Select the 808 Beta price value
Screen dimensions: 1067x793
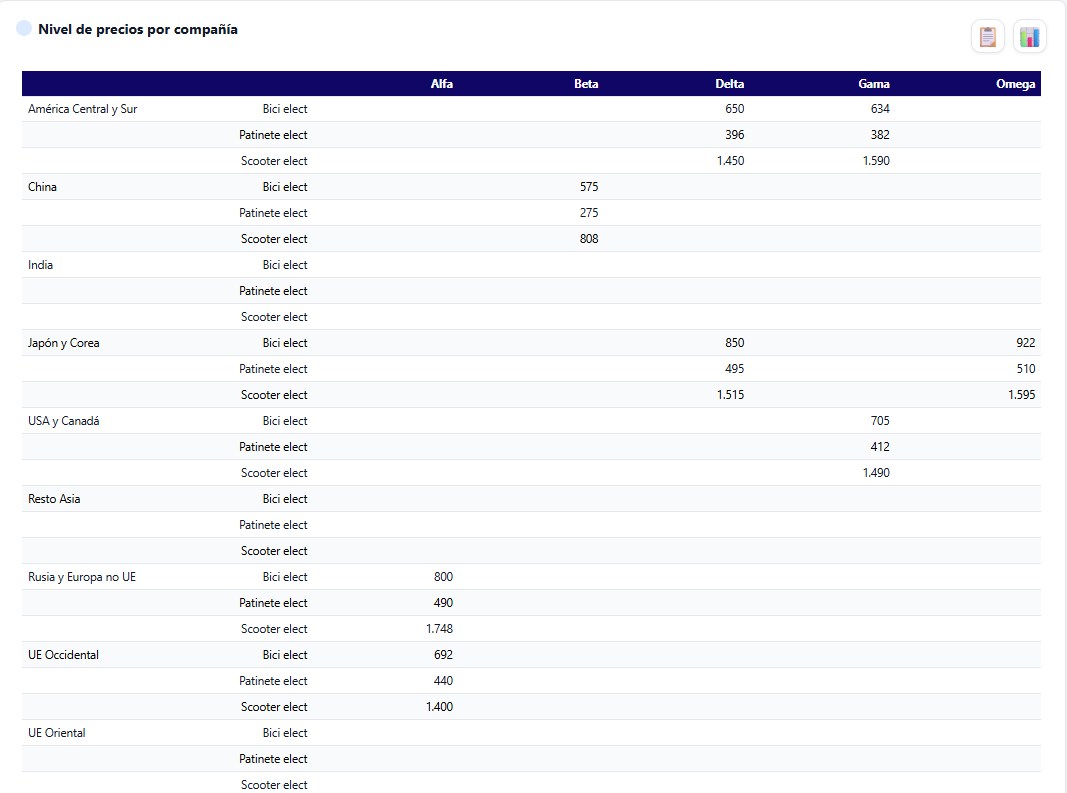[x=589, y=239]
